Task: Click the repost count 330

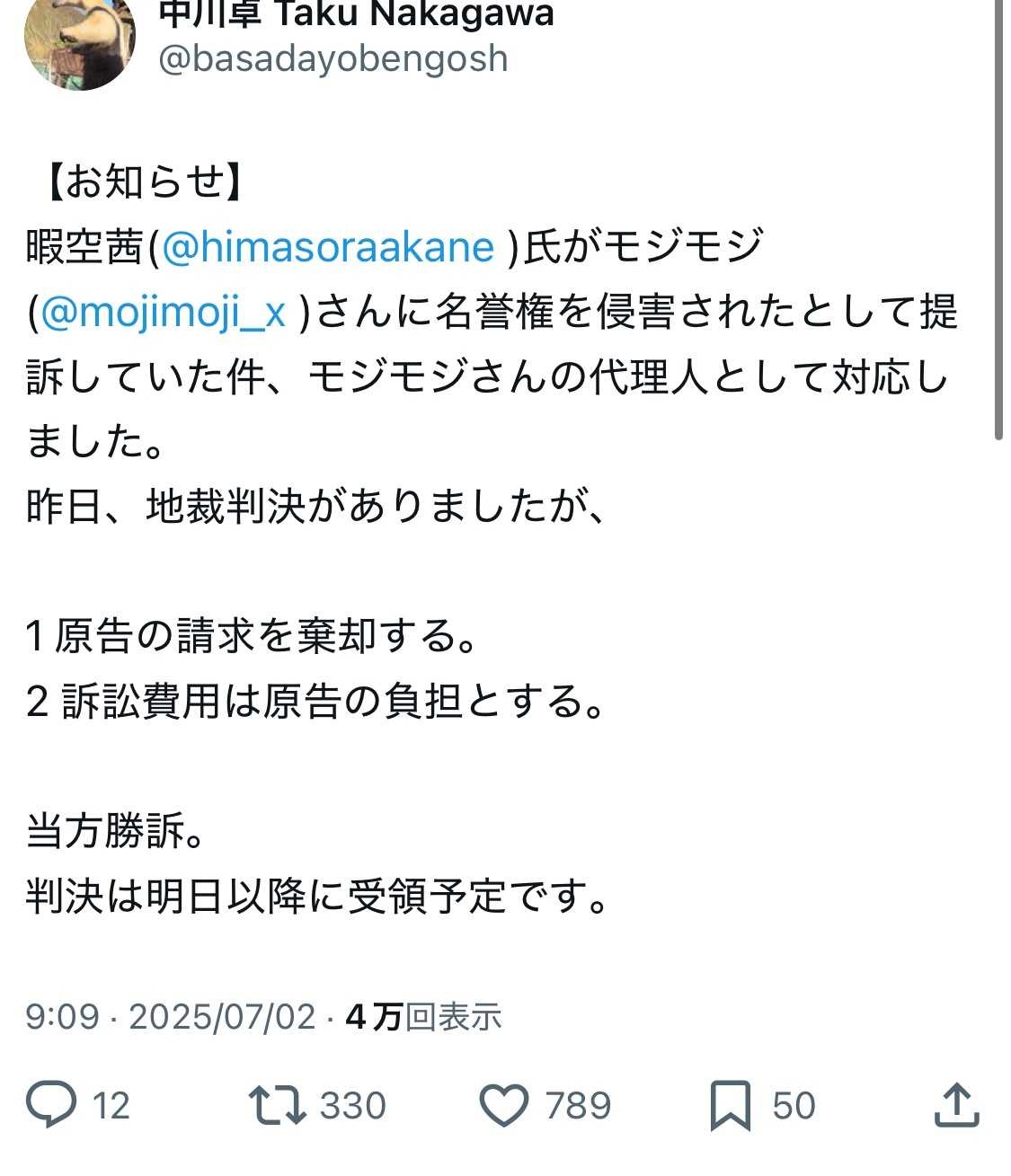Action: [352, 1105]
